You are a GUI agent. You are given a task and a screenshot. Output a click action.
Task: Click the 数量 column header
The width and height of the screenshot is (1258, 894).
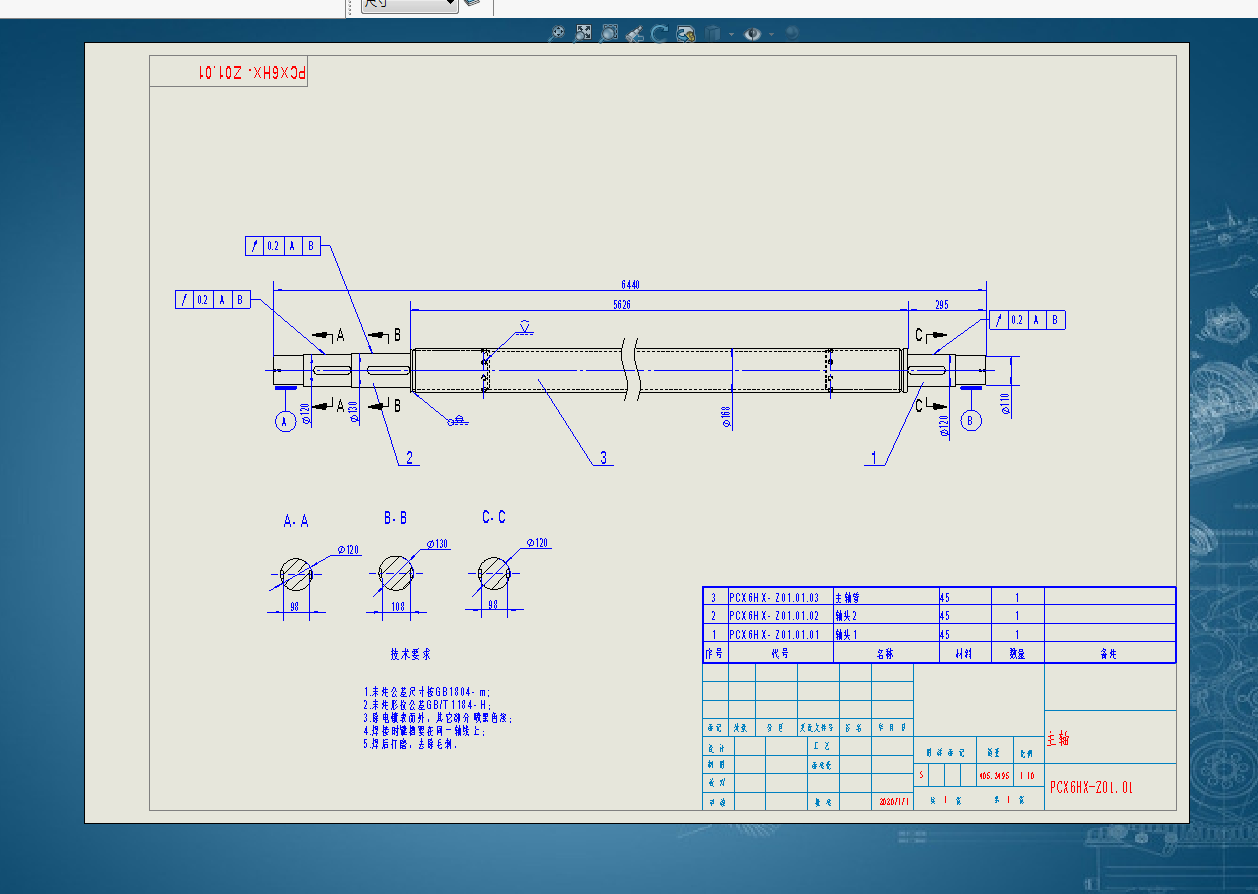(1017, 653)
